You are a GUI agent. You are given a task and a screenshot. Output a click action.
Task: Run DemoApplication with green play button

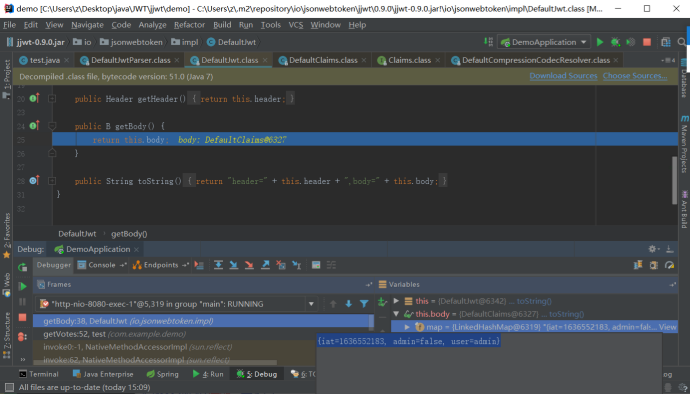tap(599, 42)
